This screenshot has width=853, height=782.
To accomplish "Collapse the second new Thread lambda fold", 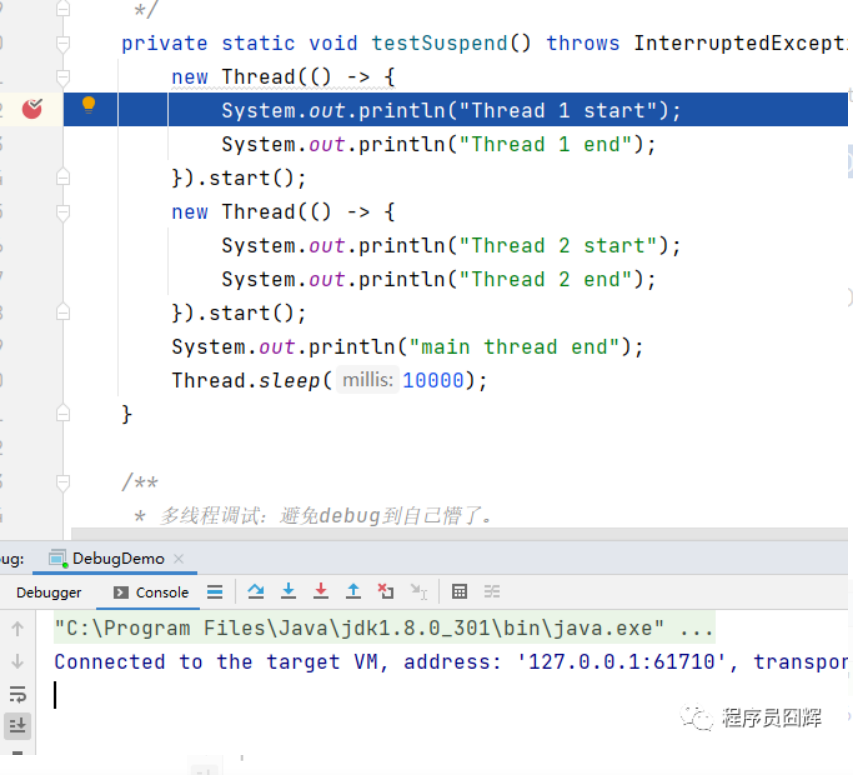I will pos(63,212).
